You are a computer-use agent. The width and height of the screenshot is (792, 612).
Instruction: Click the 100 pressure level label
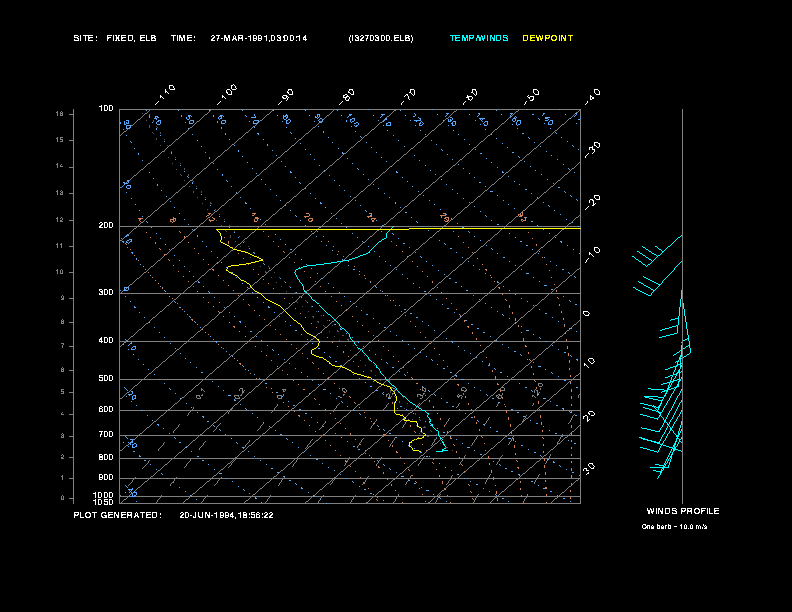(x=106, y=109)
